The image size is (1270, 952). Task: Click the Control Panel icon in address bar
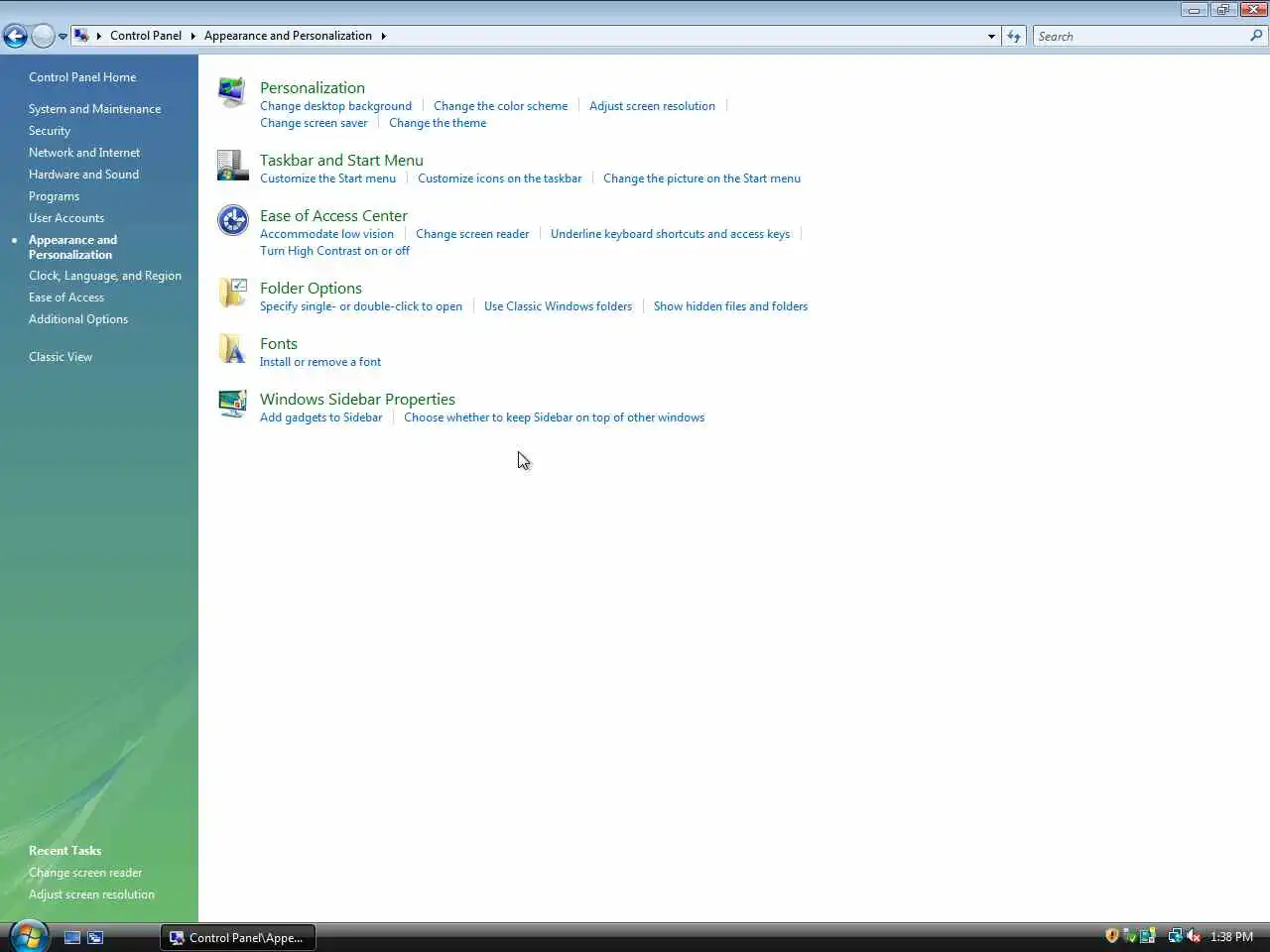[81, 36]
